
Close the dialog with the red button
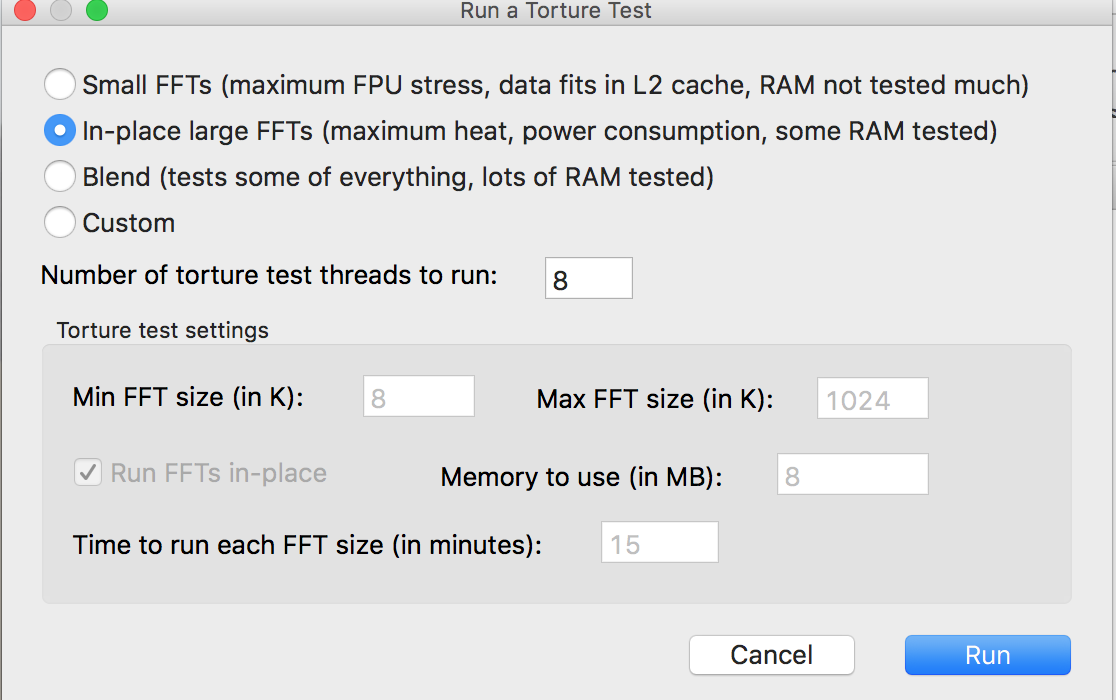pyautogui.click(x=25, y=11)
